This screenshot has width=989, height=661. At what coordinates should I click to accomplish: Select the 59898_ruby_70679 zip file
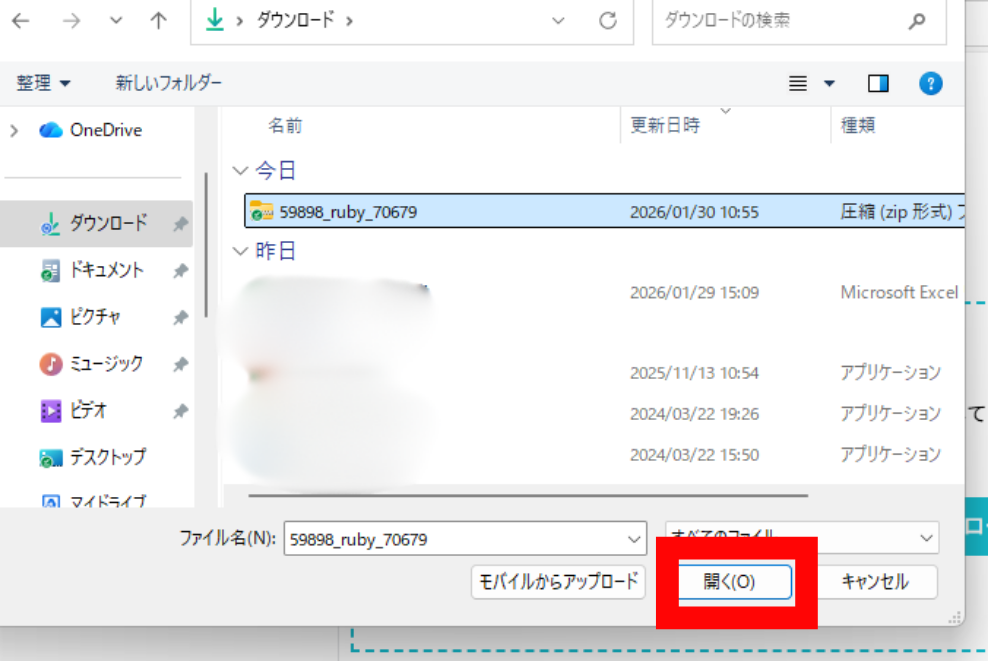coord(348,211)
